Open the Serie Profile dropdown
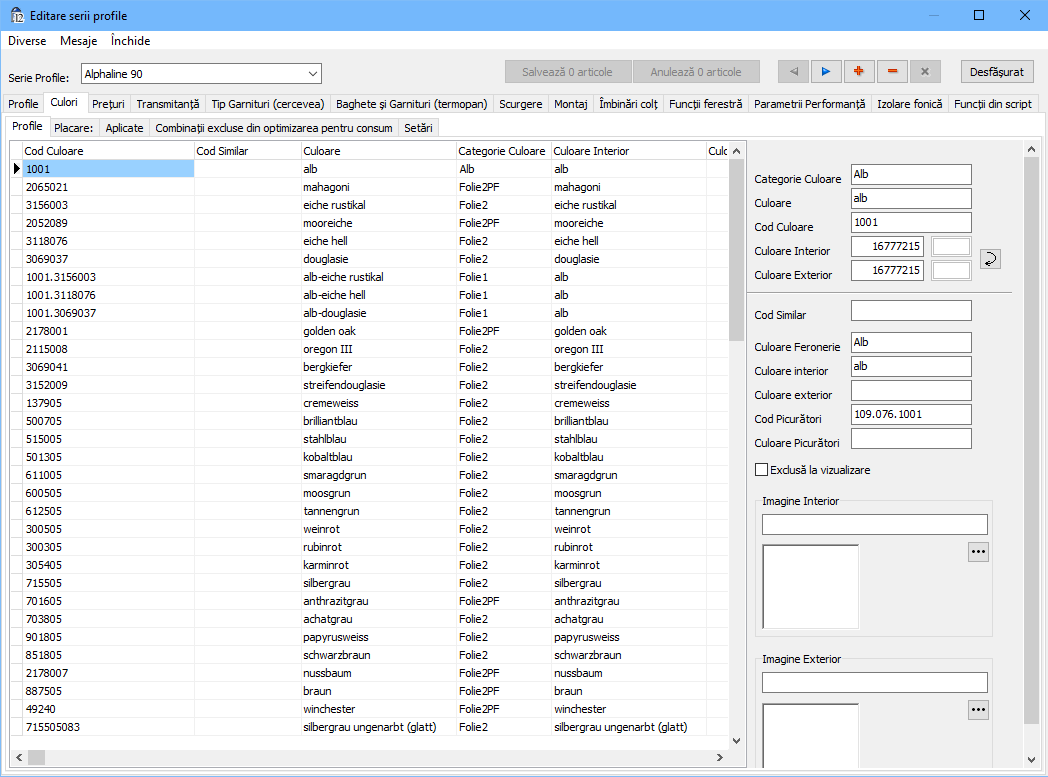This screenshot has height=777, width=1048. coord(313,74)
